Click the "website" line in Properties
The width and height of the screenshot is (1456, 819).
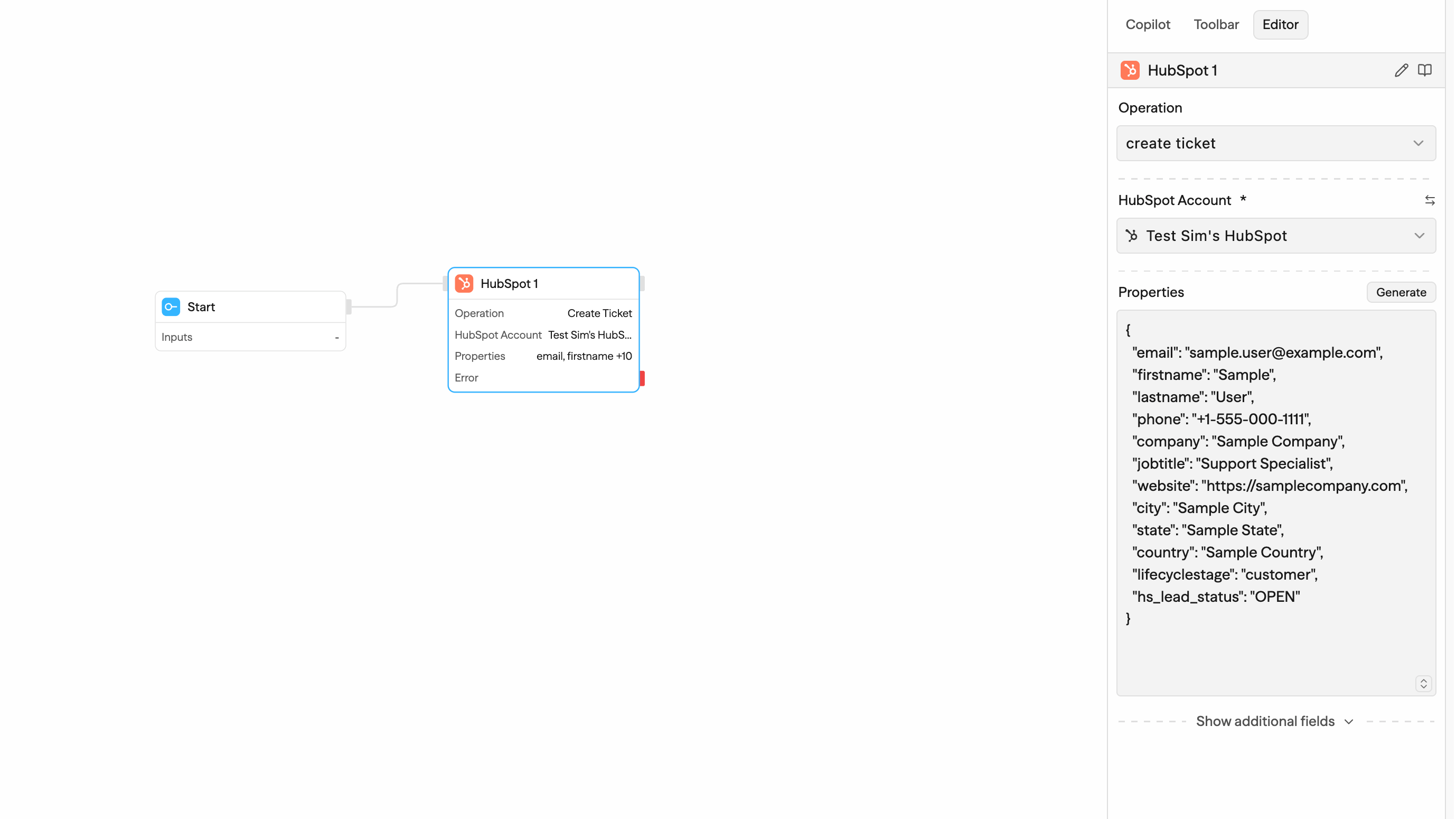point(1270,486)
